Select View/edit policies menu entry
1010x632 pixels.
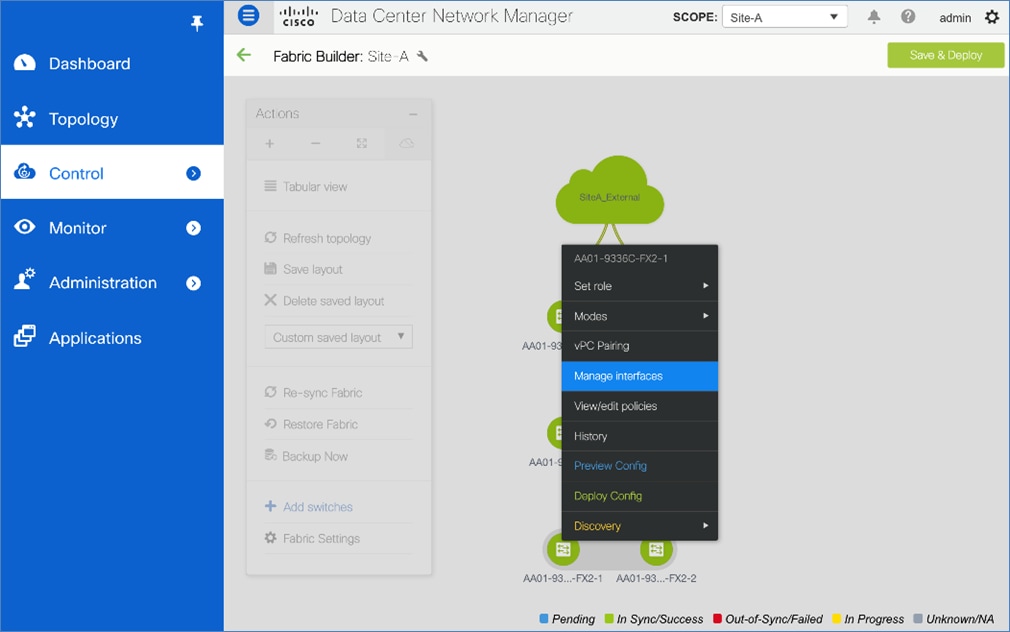click(x=640, y=407)
